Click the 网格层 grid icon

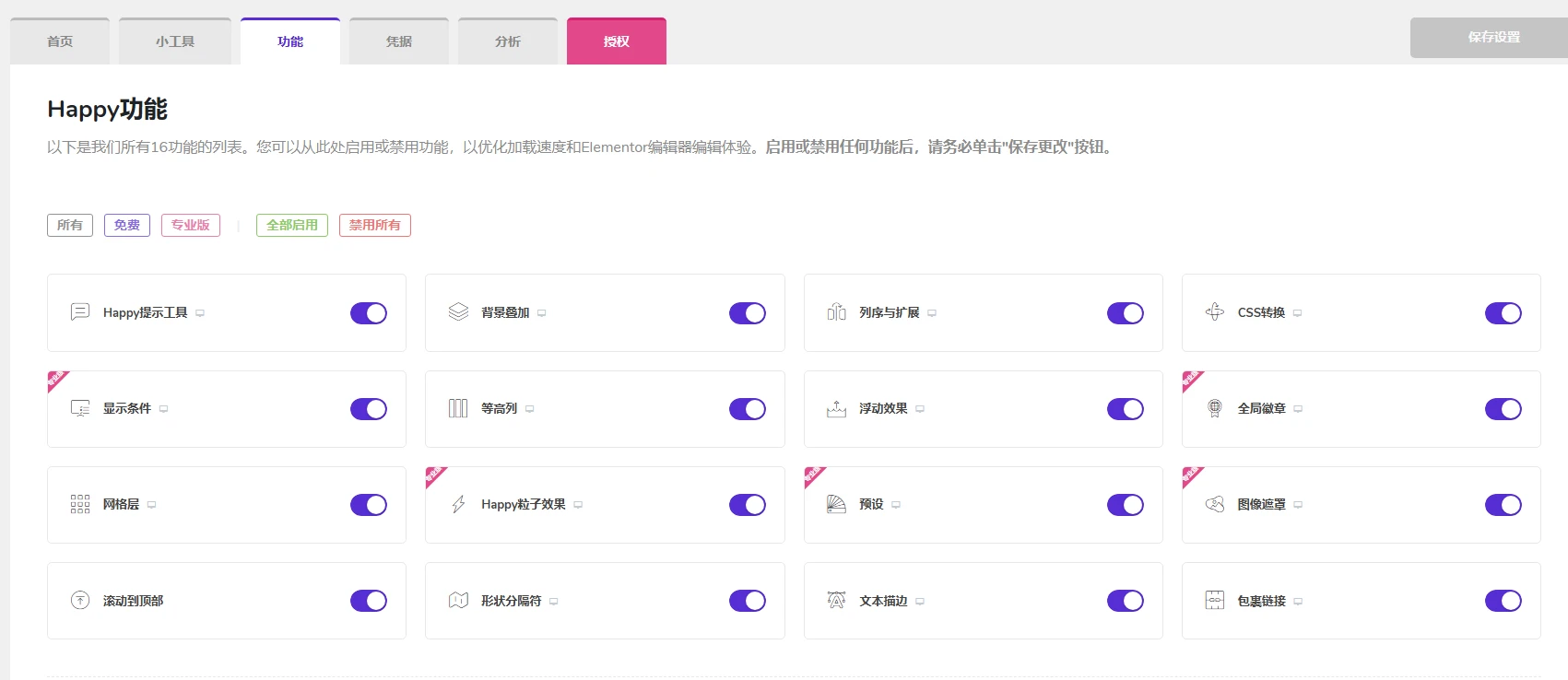(x=80, y=504)
